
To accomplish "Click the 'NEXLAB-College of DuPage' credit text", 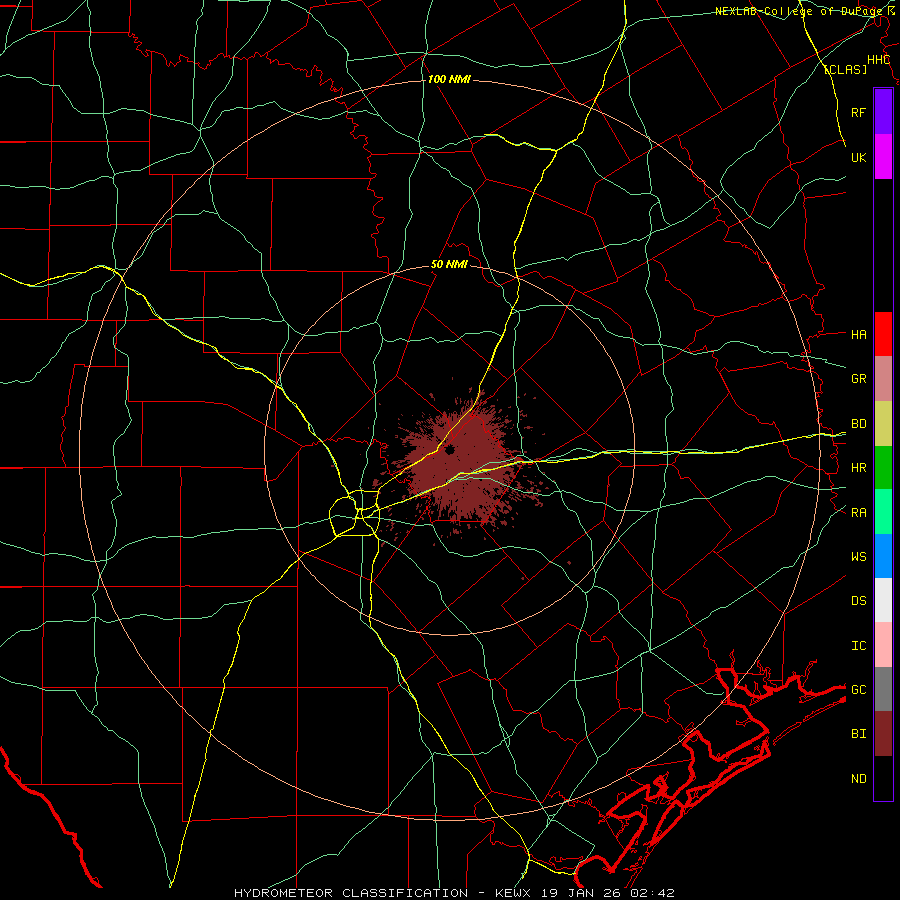I will tap(800, 11).
